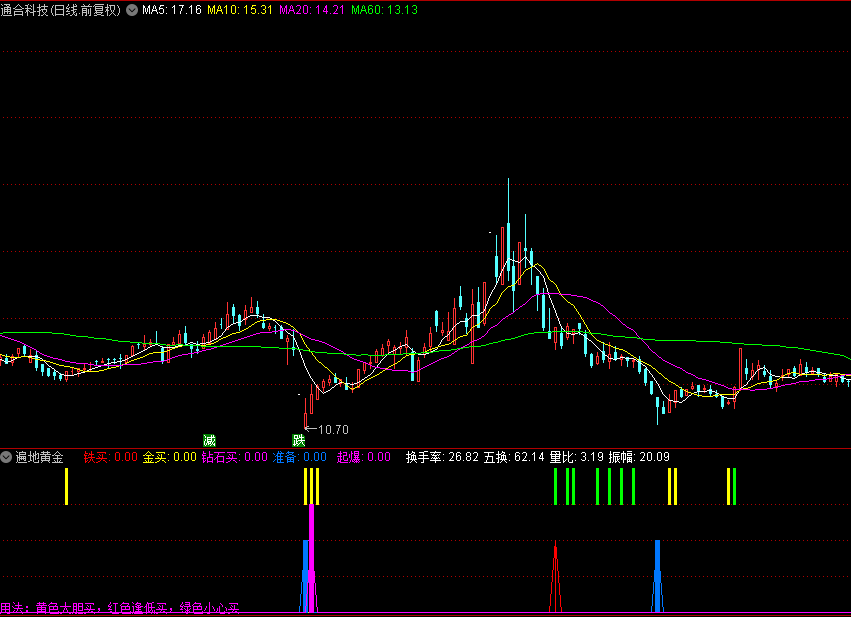Click the 五换: 62.14 reading
Screen dimensions: 851x617
[x=514, y=457]
